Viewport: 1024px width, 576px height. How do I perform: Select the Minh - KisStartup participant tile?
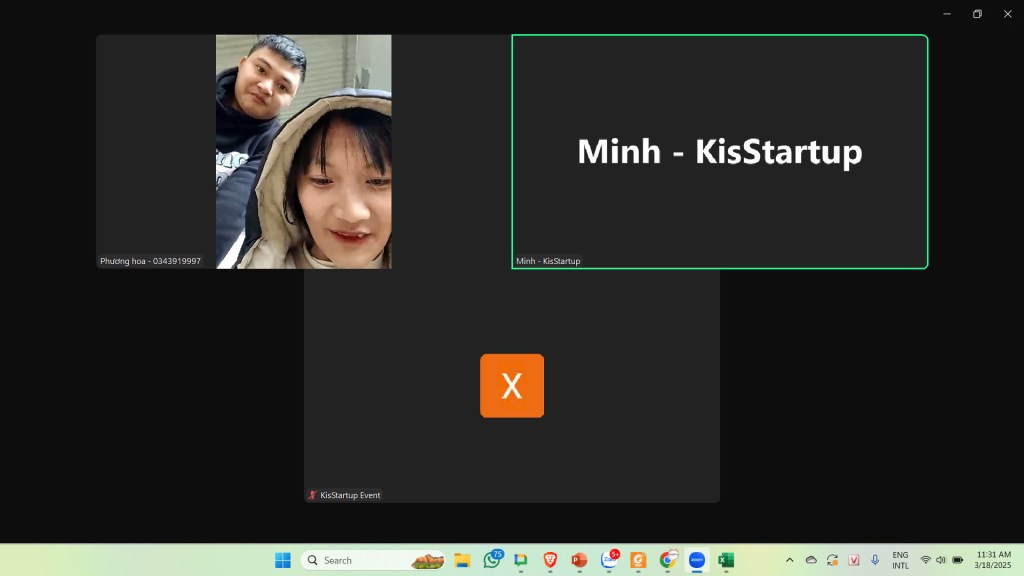pyautogui.click(x=718, y=152)
